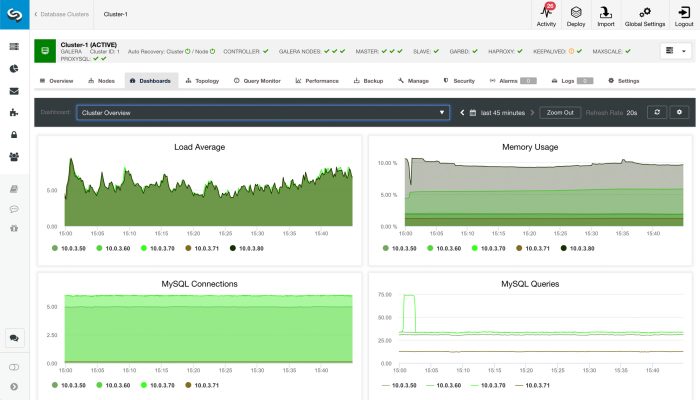Open the Import icon in top bar
The height and width of the screenshot is (400, 700).
pyautogui.click(x=606, y=12)
